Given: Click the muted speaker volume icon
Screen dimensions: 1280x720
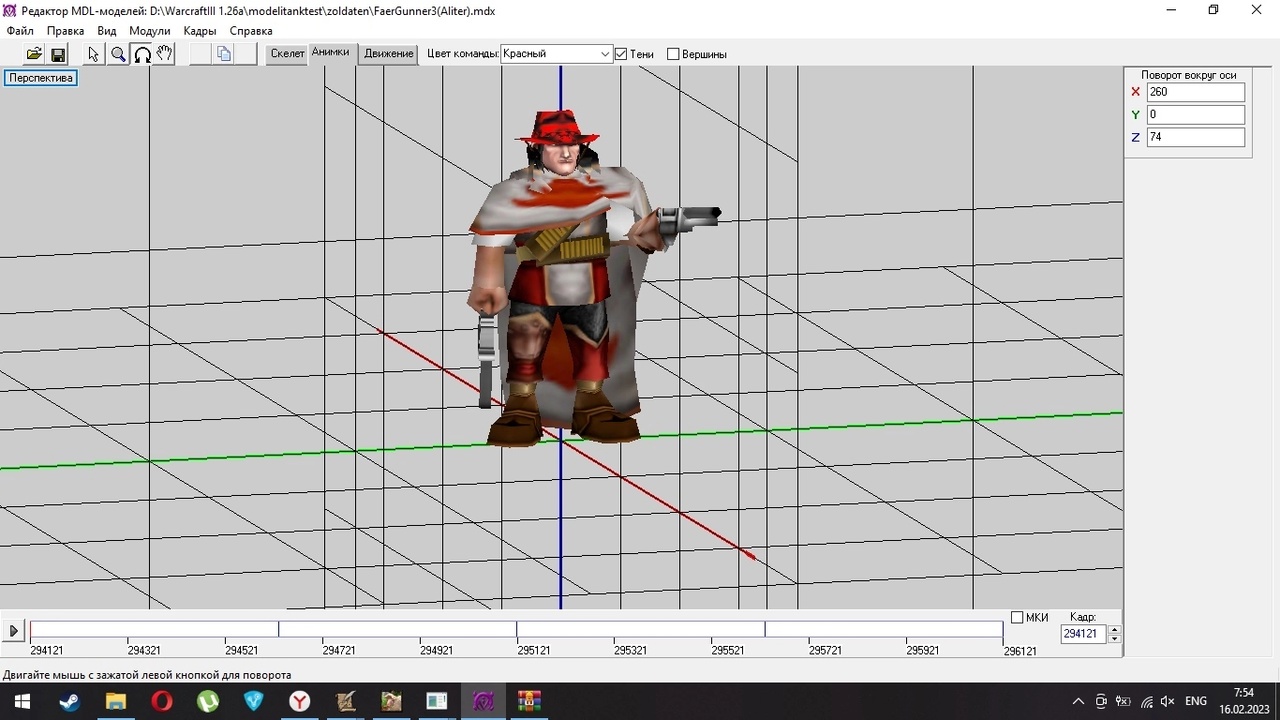Looking at the screenshot, I should tap(1168, 701).
